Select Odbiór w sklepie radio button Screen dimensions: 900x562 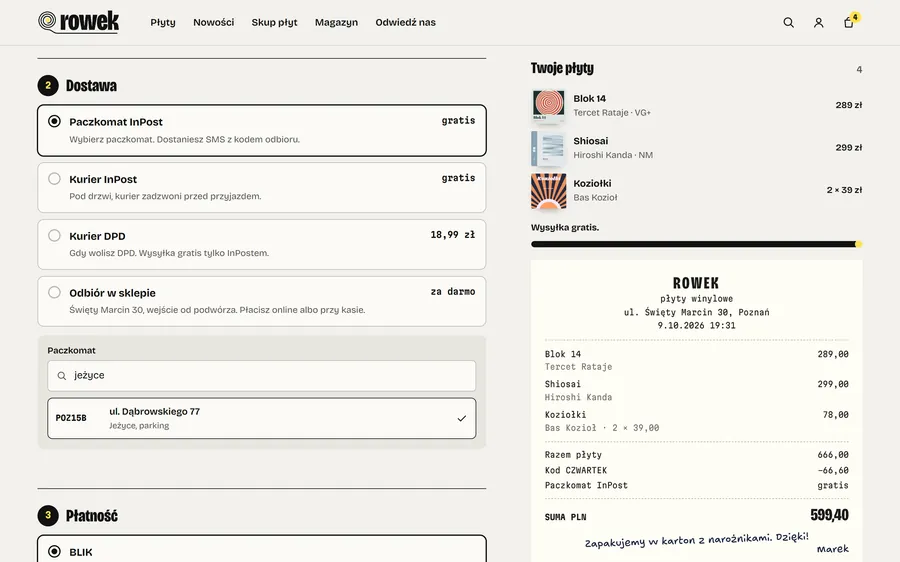coord(54,292)
